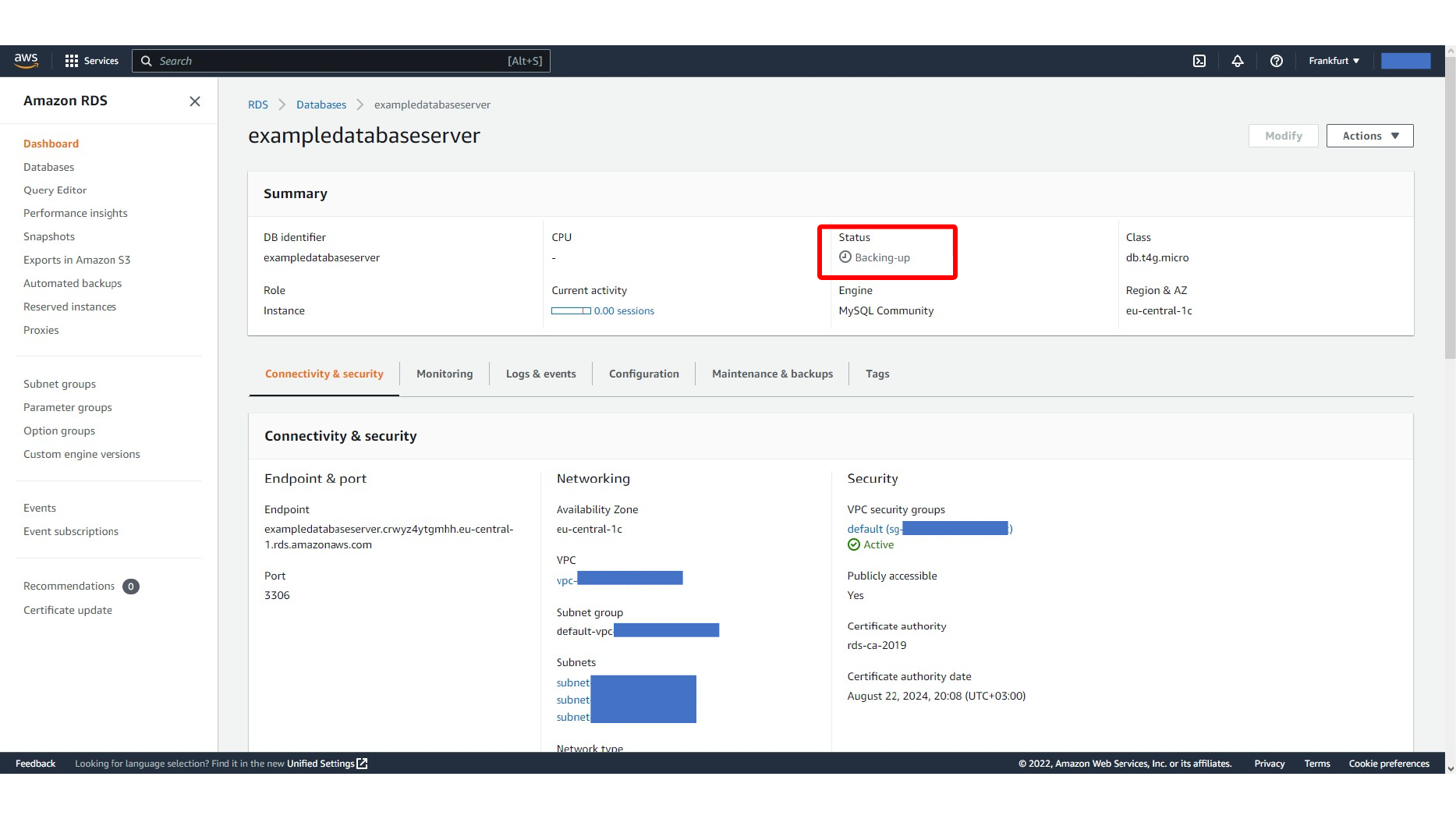Open the account name menu

pyautogui.click(x=1405, y=61)
